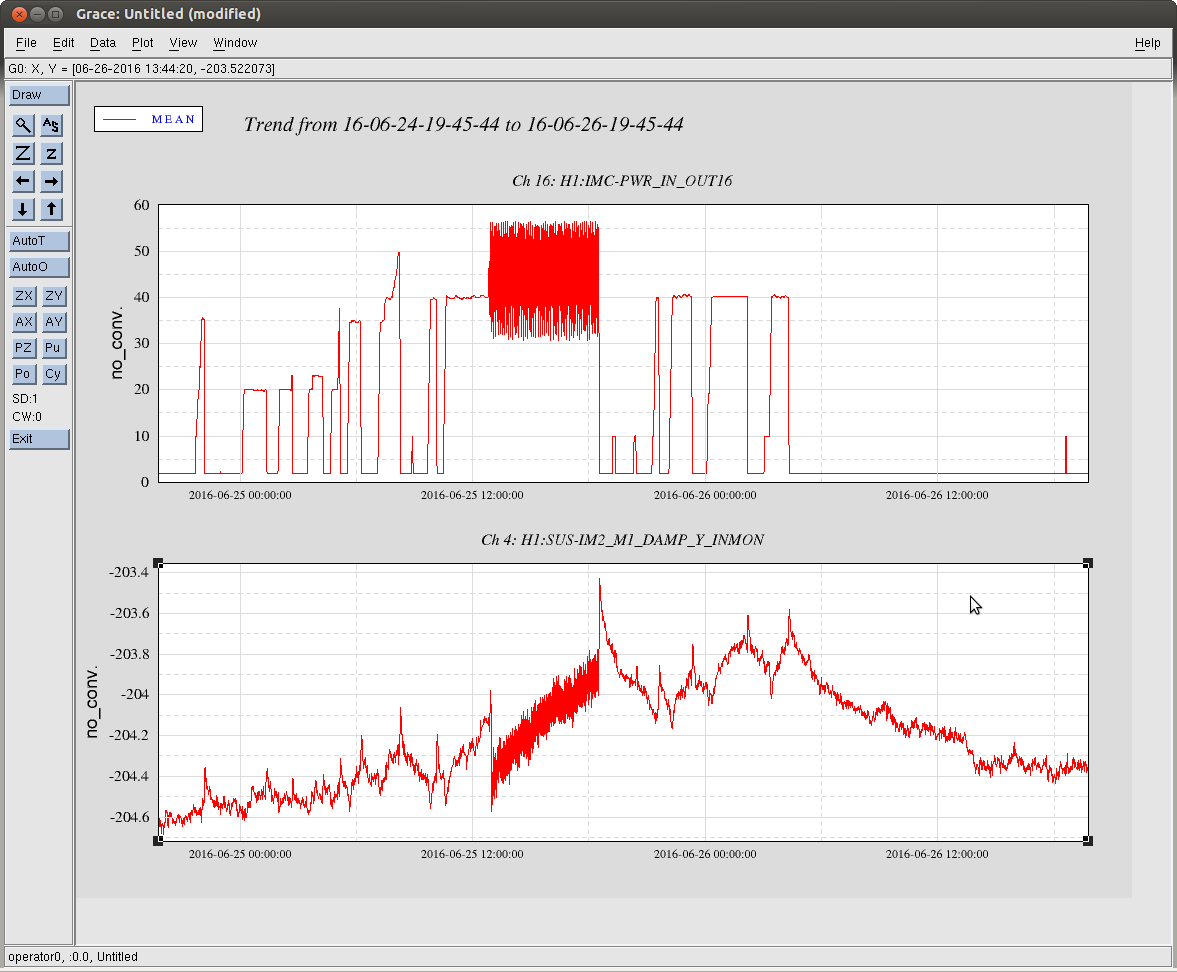Select the magnifier zoom tool icon
This screenshot has width=1177, height=972.
click(23, 125)
